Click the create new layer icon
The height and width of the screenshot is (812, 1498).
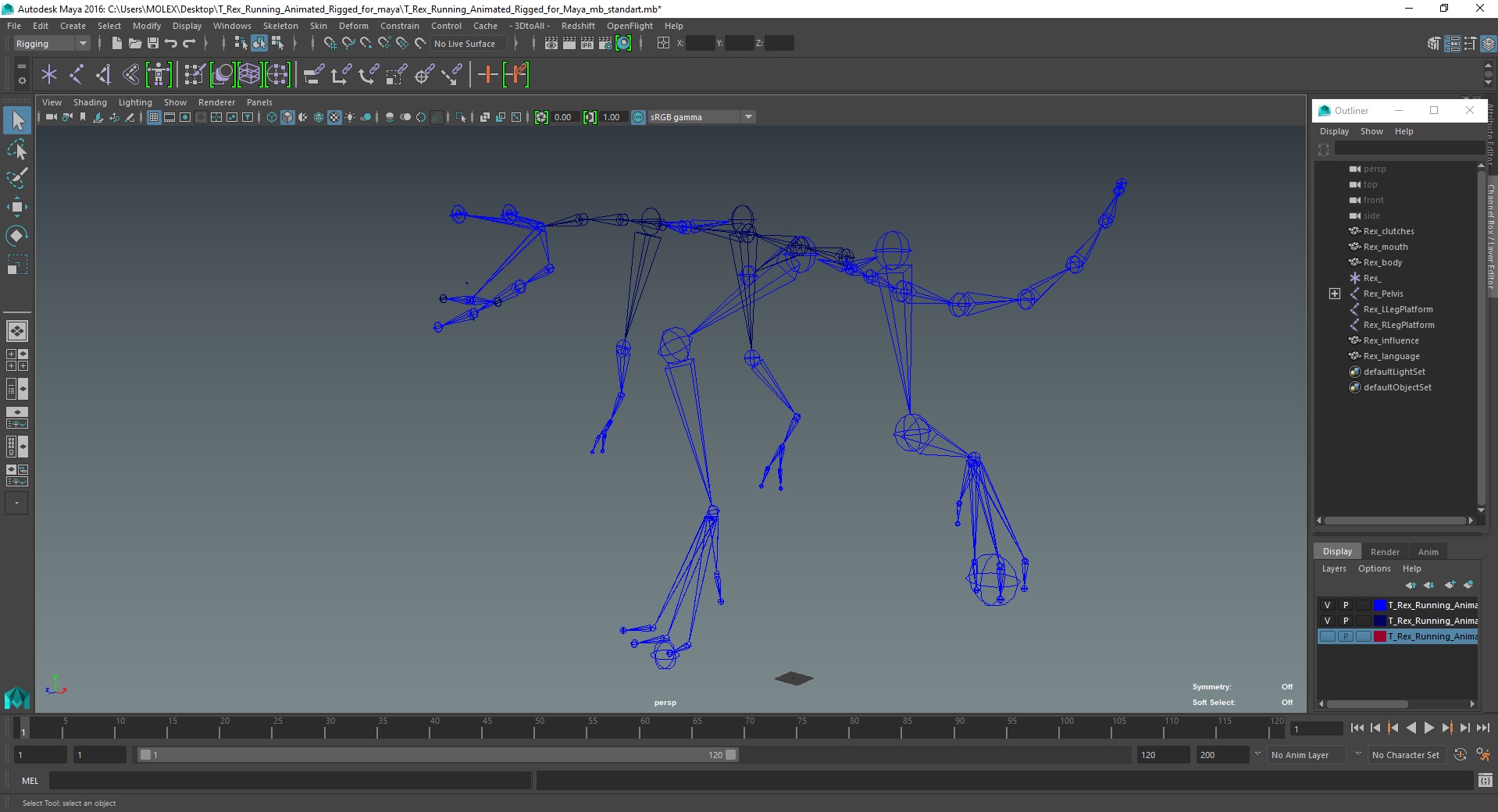pyautogui.click(x=1450, y=585)
